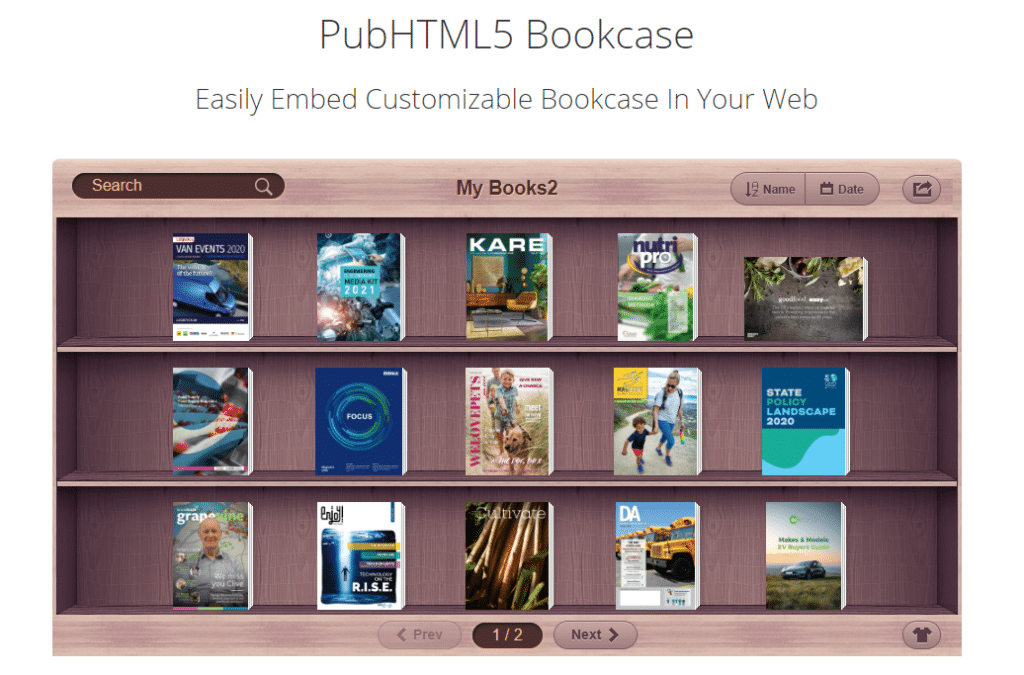The image size is (1024, 675).
Task: Click the magnifier icon in search box
Action: tap(263, 187)
